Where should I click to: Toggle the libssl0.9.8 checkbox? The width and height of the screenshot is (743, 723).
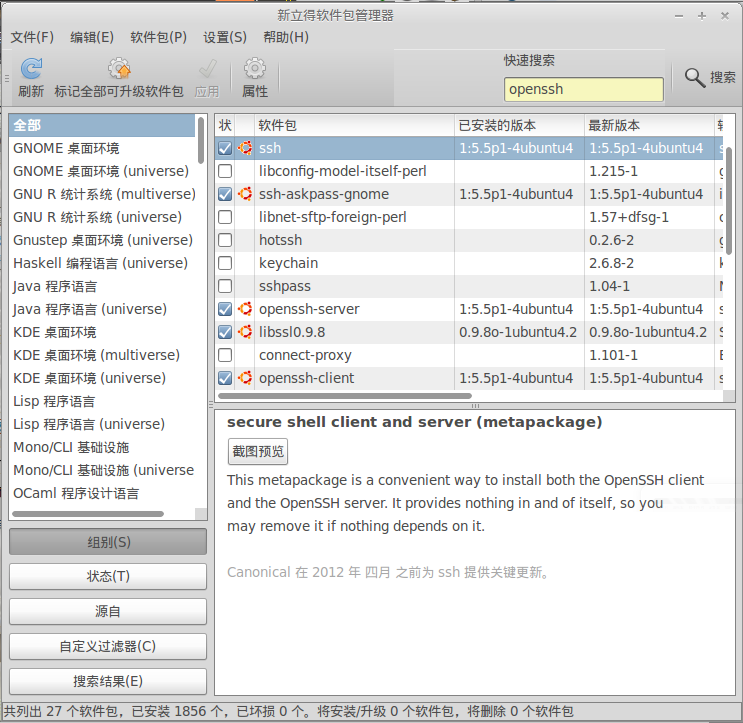point(225,332)
